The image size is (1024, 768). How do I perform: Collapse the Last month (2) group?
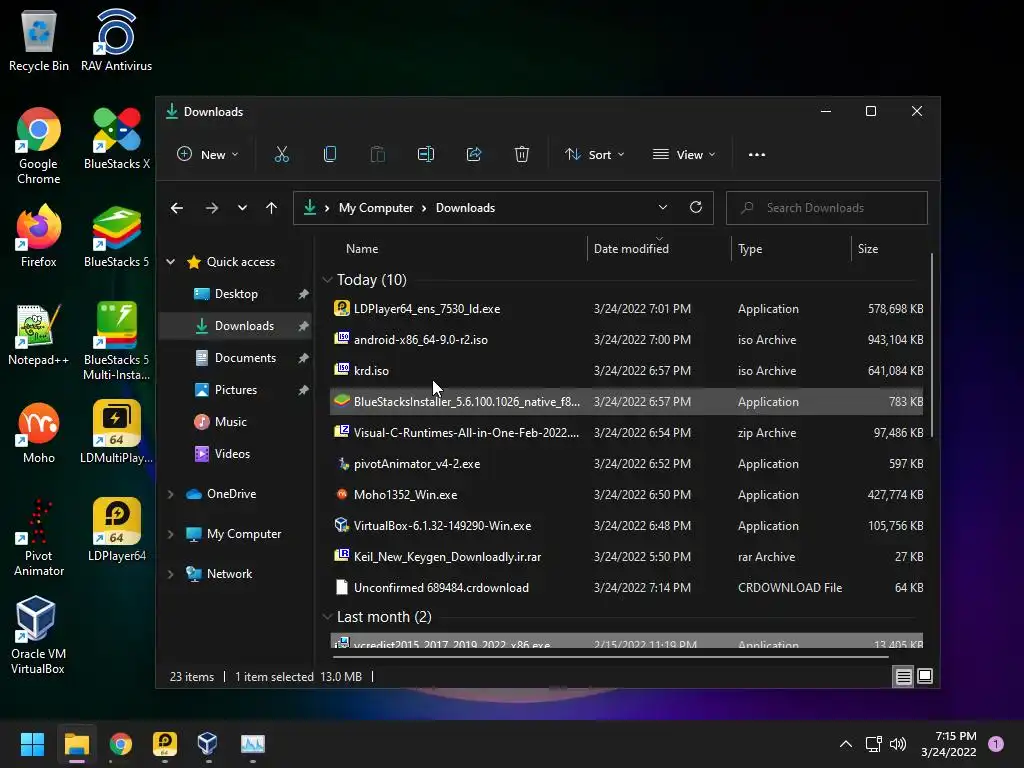click(x=327, y=617)
